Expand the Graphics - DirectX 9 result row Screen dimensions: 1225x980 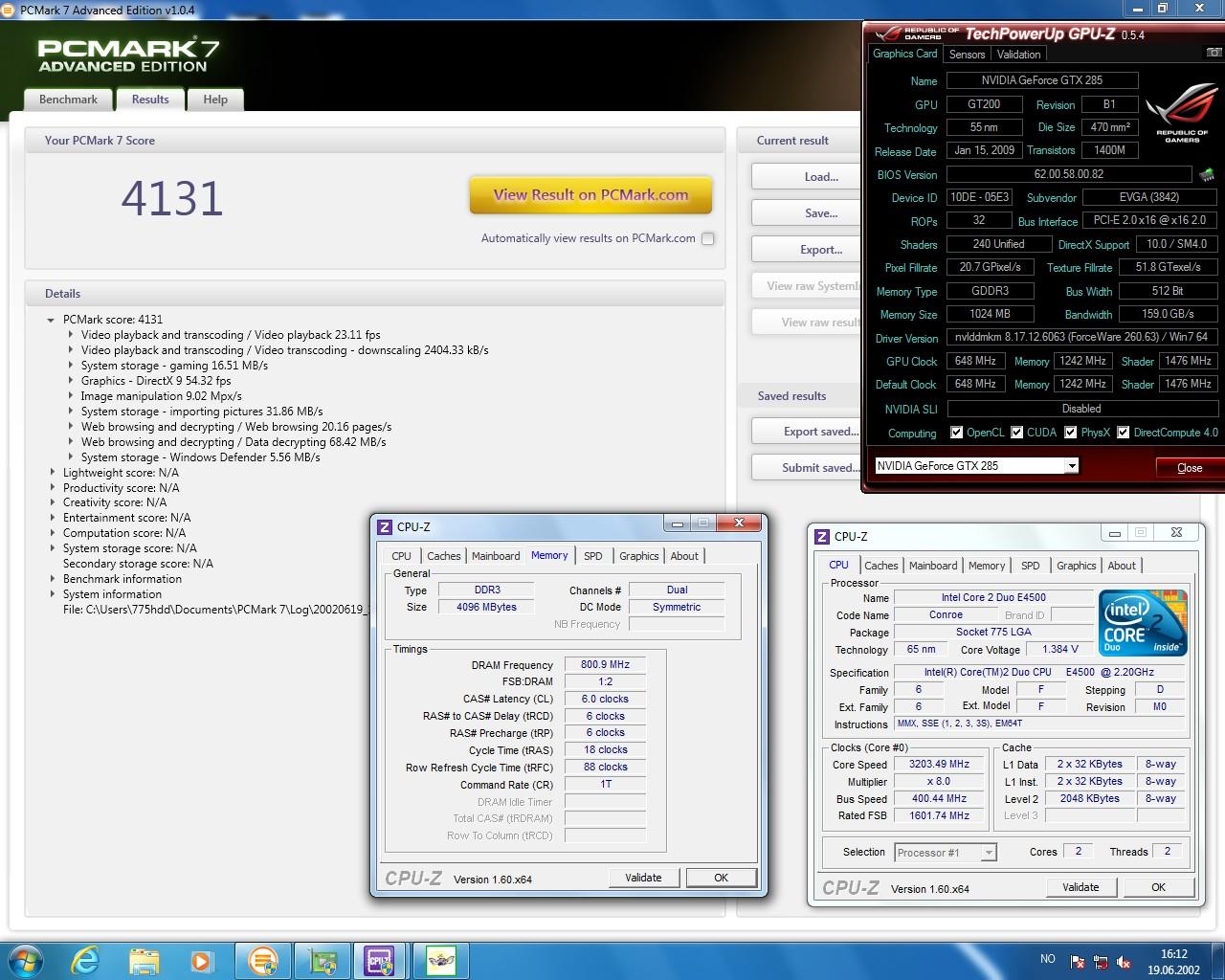(x=71, y=381)
